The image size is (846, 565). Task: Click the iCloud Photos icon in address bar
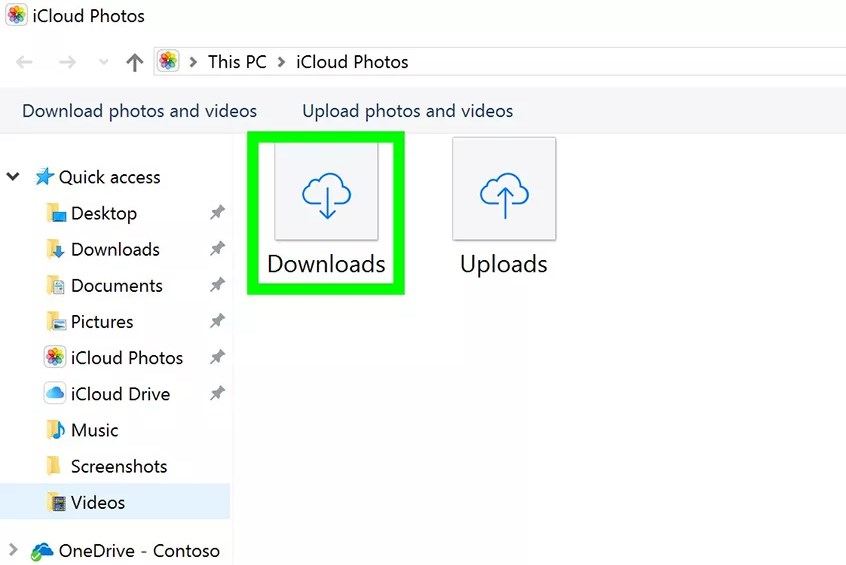[168, 61]
